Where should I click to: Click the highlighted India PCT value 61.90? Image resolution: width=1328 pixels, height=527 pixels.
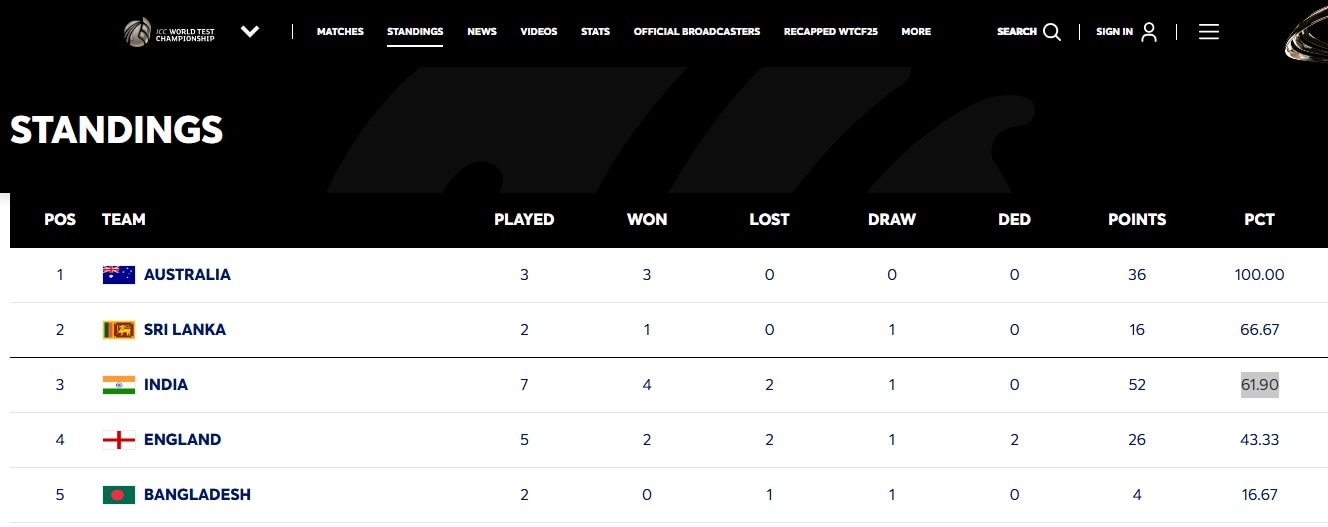tap(1260, 385)
